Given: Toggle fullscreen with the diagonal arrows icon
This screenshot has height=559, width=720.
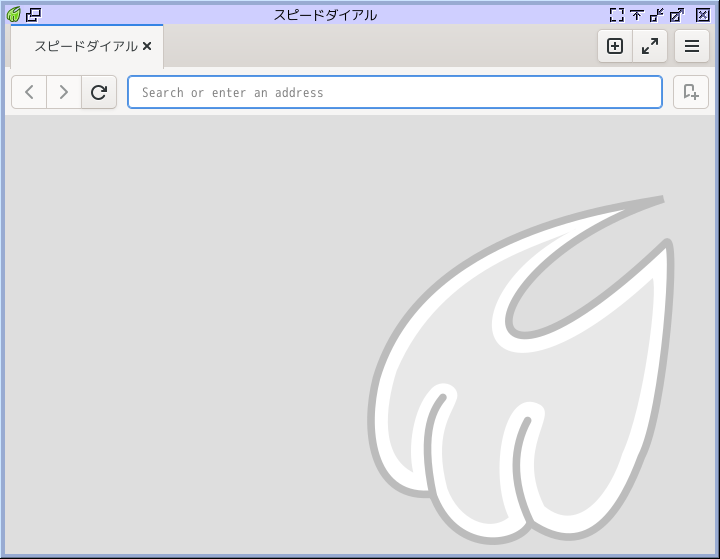Looking at the screenshot, I should (650, 46).
